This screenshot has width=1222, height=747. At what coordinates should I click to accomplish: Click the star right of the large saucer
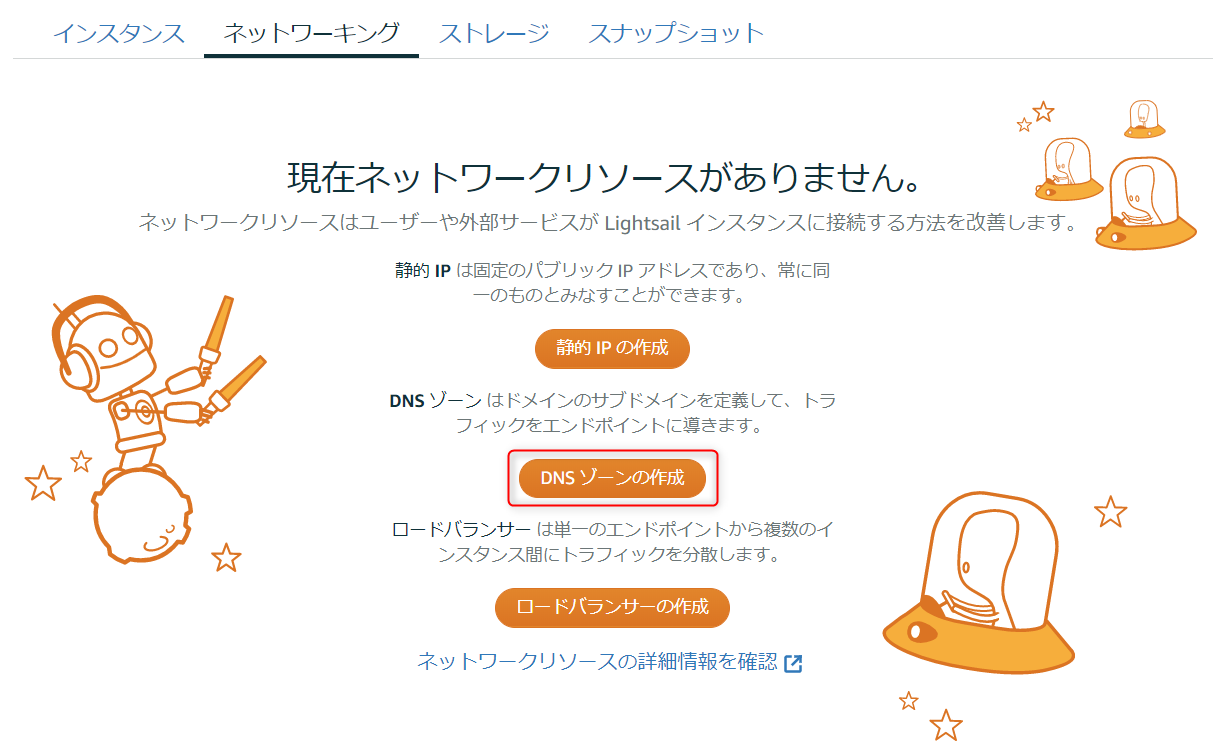[x=1110, y=511]
